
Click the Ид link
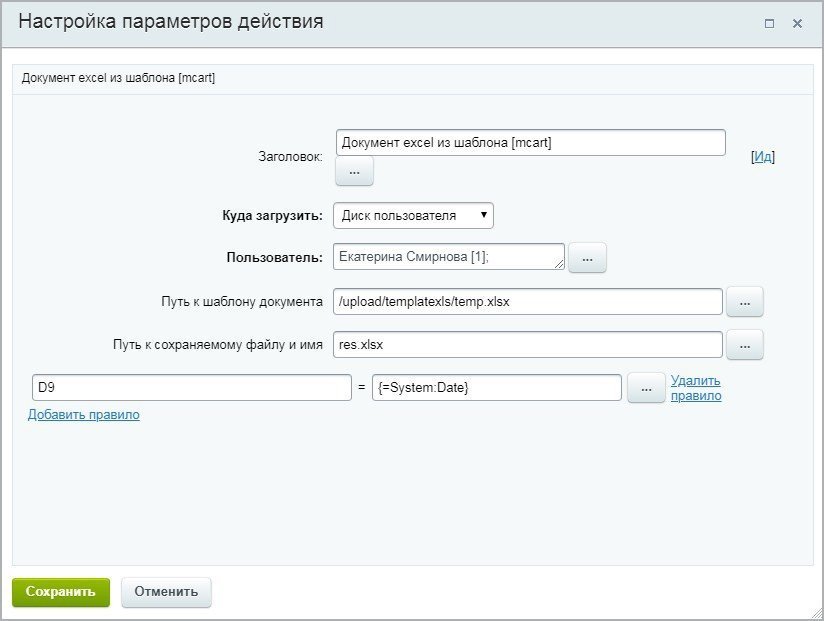coord(763,156)
